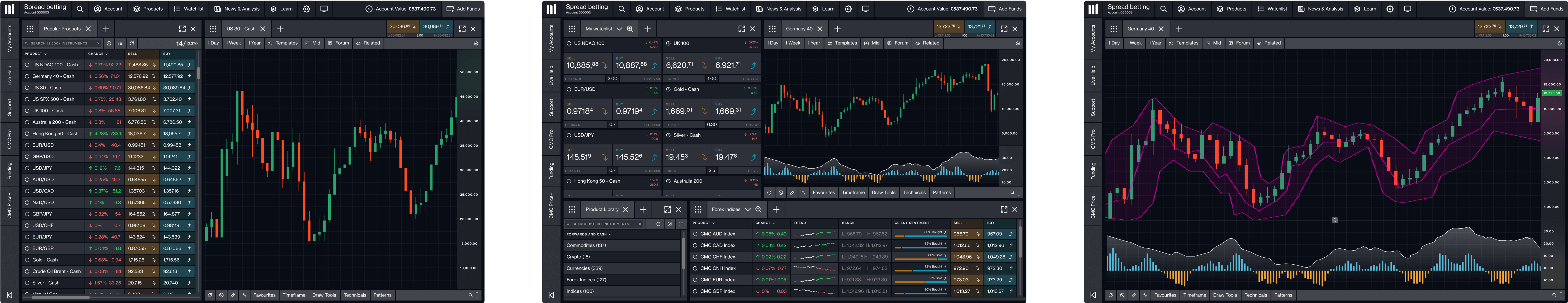Screen dimensions: 1568x303
Task: Add new tab beside Popular Products tab
Action: [106, 29]
